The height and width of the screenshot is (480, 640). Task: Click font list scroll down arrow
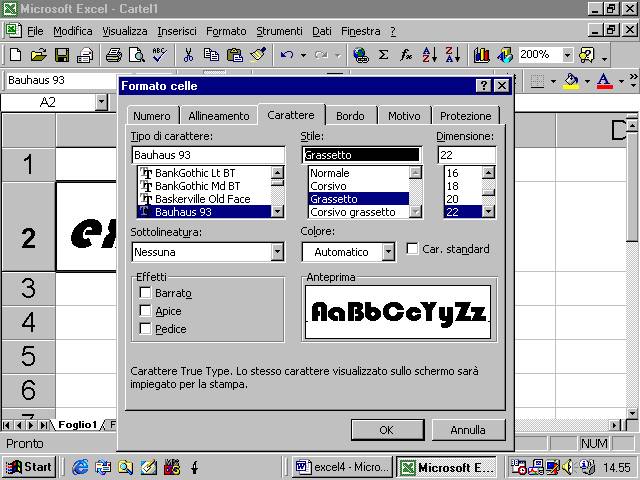(278, 211)
